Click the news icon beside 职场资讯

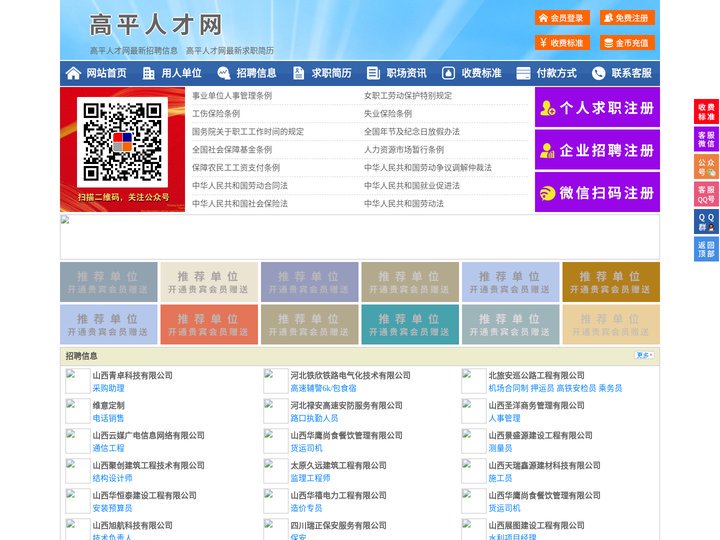pos(373,73)
